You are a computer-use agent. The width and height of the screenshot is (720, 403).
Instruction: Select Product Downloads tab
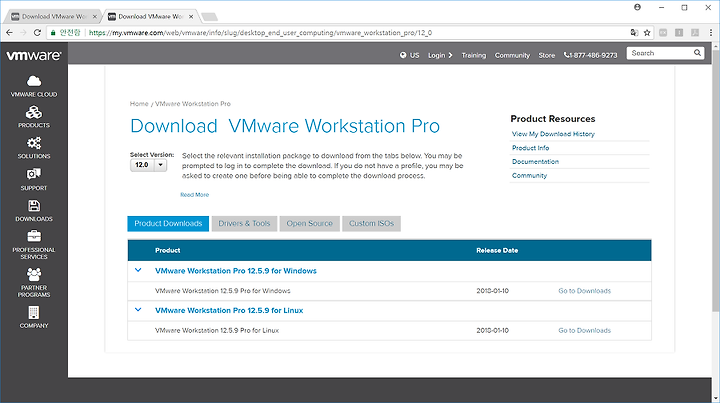click(x=168, y=224)
